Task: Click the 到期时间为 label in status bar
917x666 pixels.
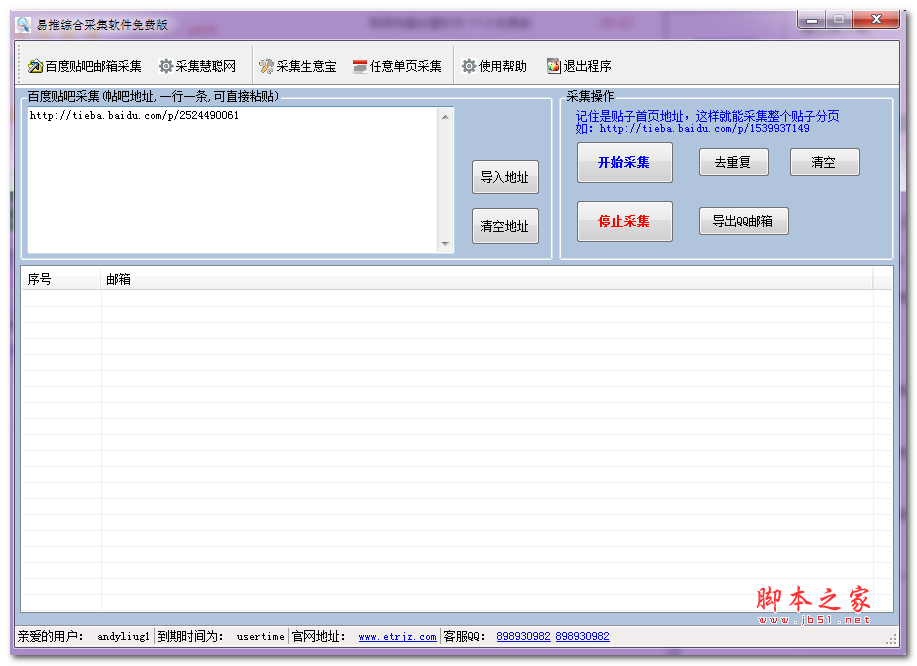Action: click(x=191, y=636)
